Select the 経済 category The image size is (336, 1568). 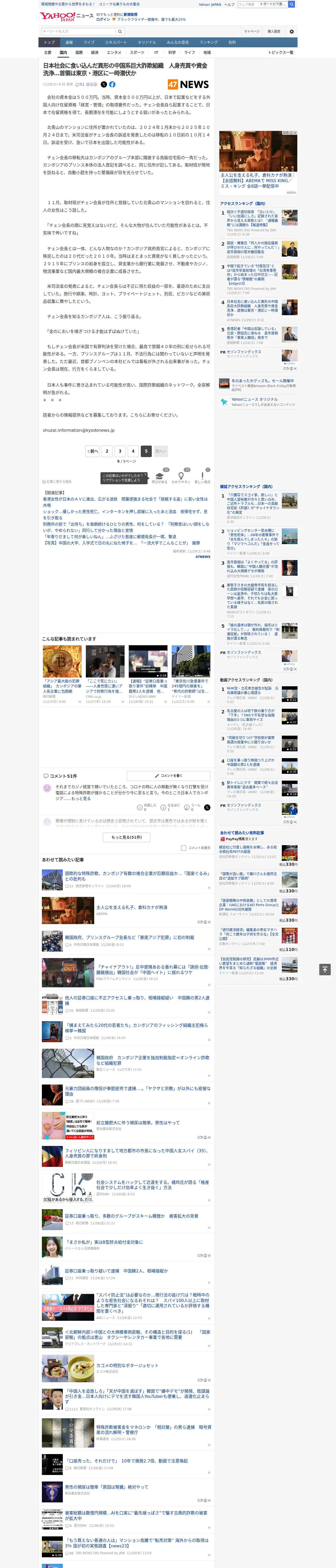click(94, 52)
